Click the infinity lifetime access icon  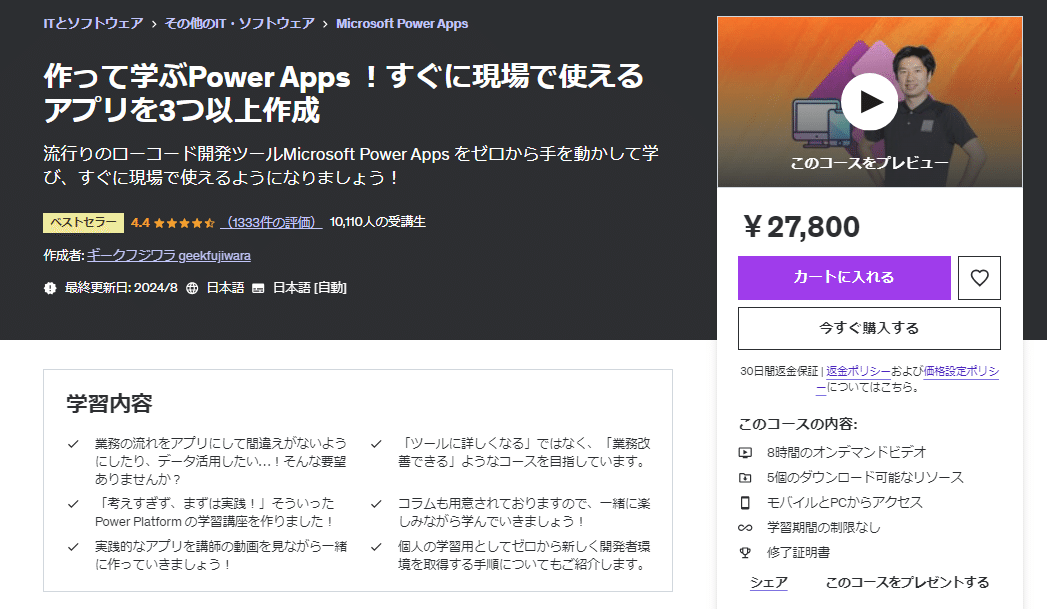(745, 528)
